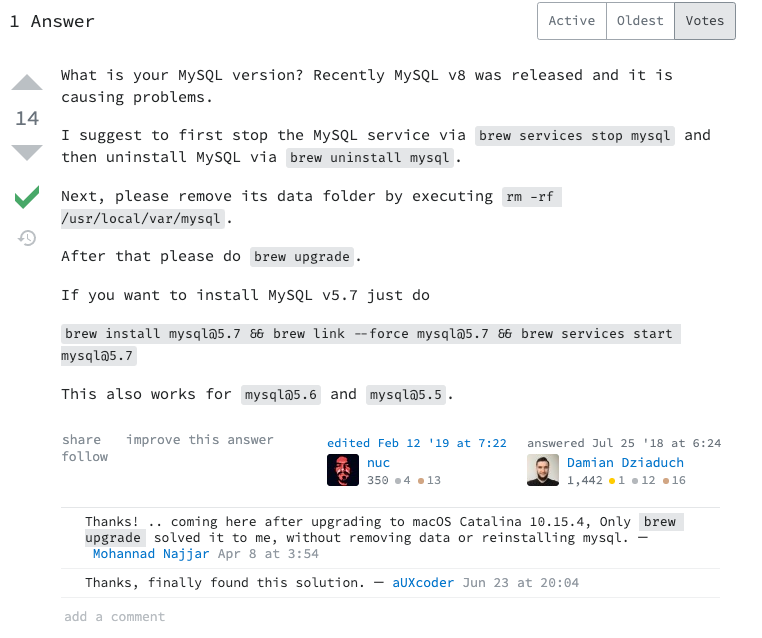The image size is (762, 638).
Task: Open Damian Dziaduch's profile link
Action: point(625,463)
